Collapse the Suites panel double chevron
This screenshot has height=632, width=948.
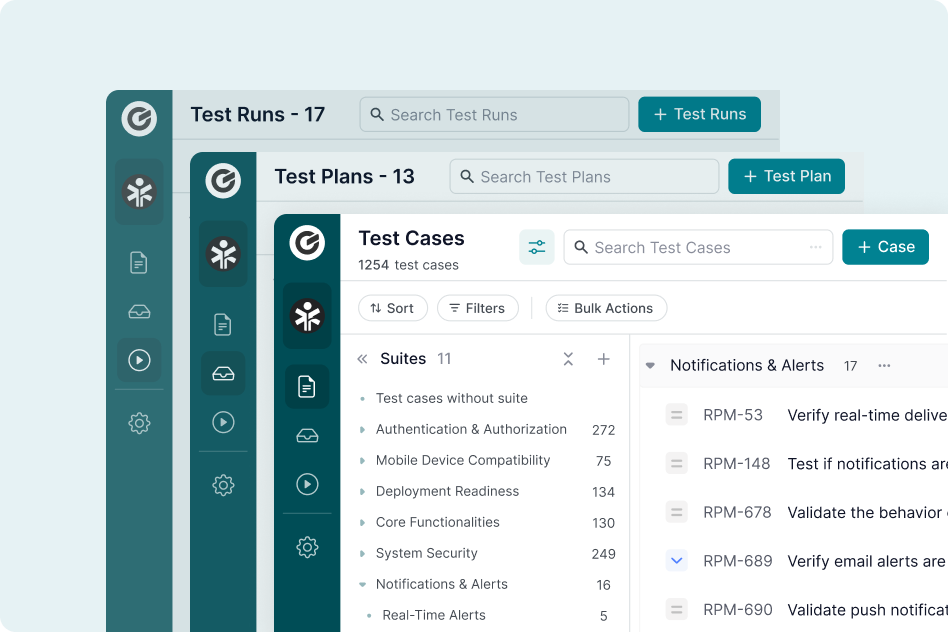(x=362, y=359)
